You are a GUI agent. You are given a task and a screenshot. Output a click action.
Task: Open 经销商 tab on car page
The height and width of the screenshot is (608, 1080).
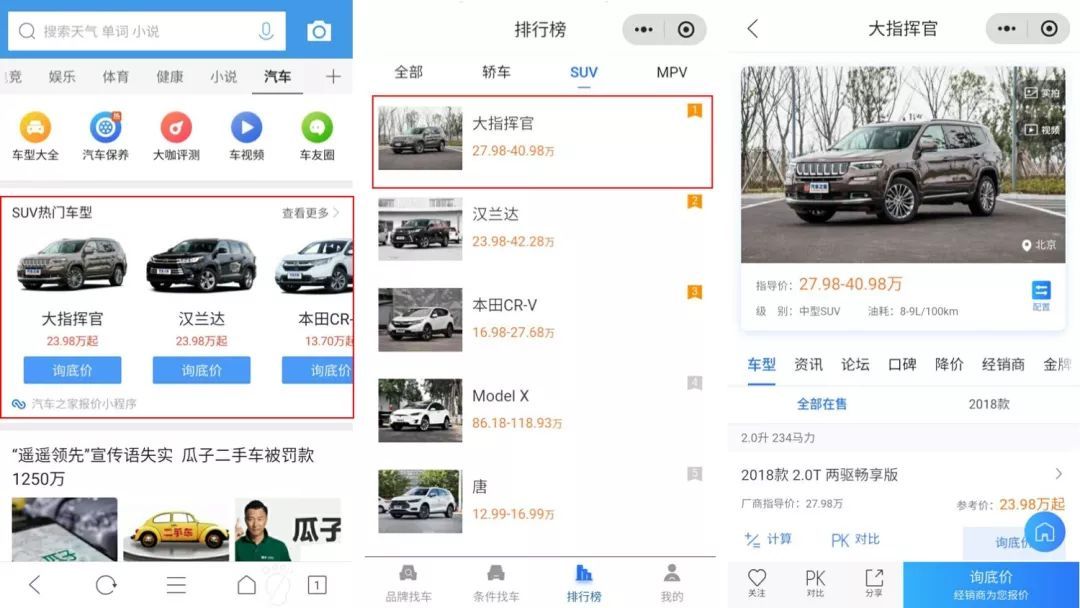coord(1003,364)
